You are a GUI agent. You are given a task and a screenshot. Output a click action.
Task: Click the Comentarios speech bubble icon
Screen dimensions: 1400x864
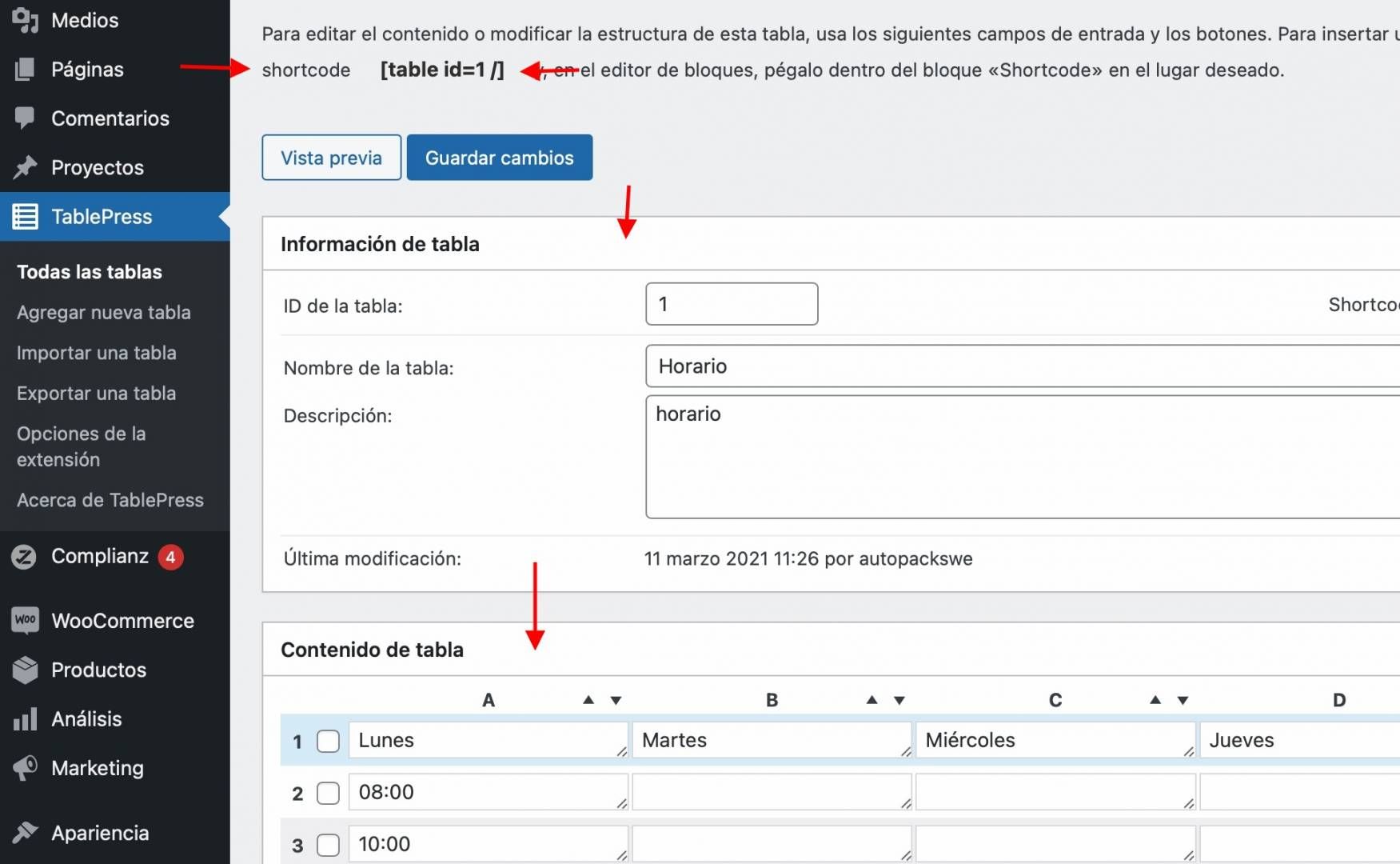[25, 118]
